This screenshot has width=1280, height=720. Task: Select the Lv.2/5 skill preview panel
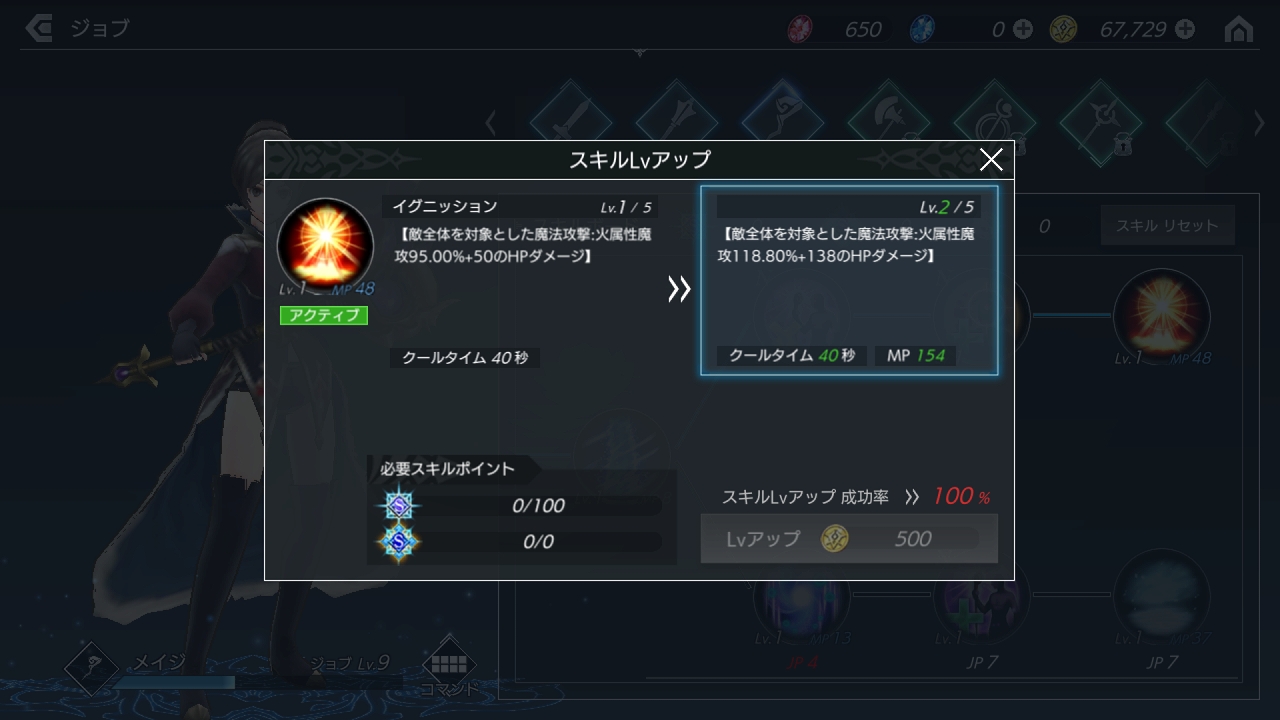849,280
